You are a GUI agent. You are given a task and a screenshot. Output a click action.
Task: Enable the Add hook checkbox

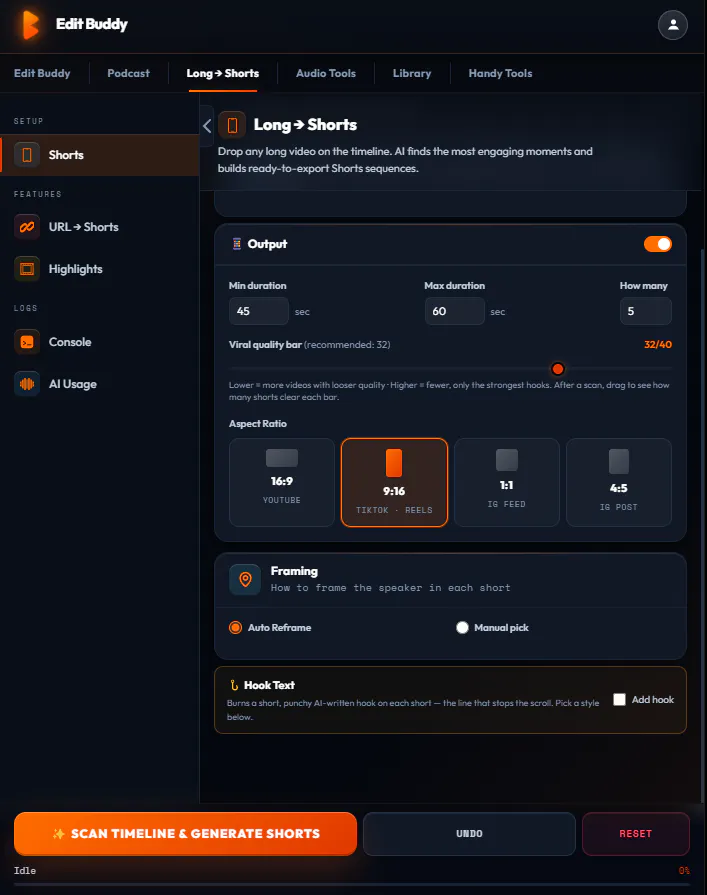(619, 699)
